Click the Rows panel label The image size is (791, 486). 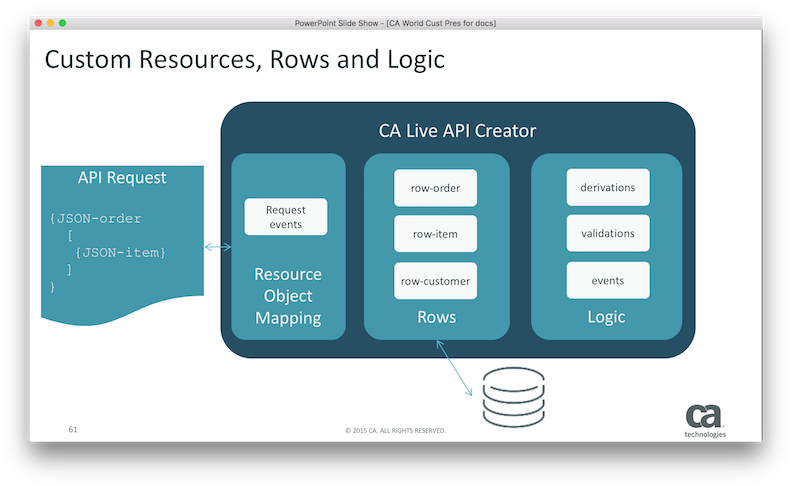pos(436,317)
